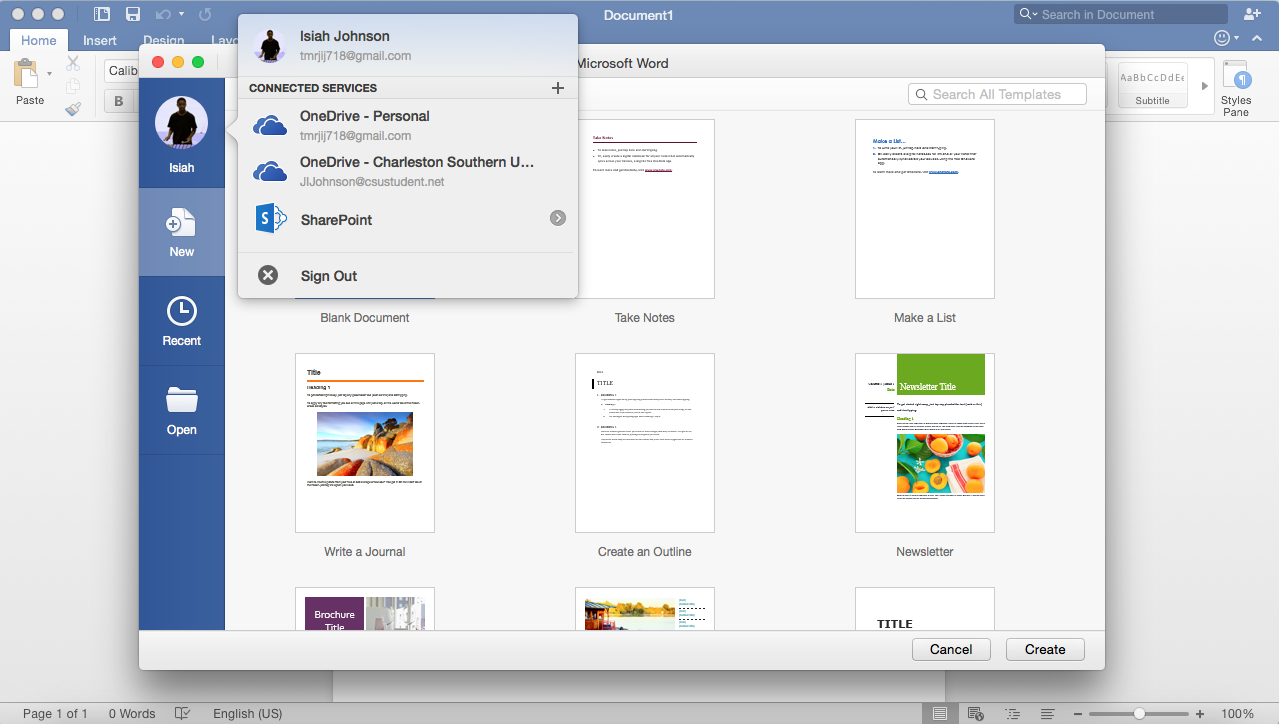This screenshot has width=1279, height=724.
Task: Click the zoom slider handle
Action: pyautogui.click(x=1139, y=713)
